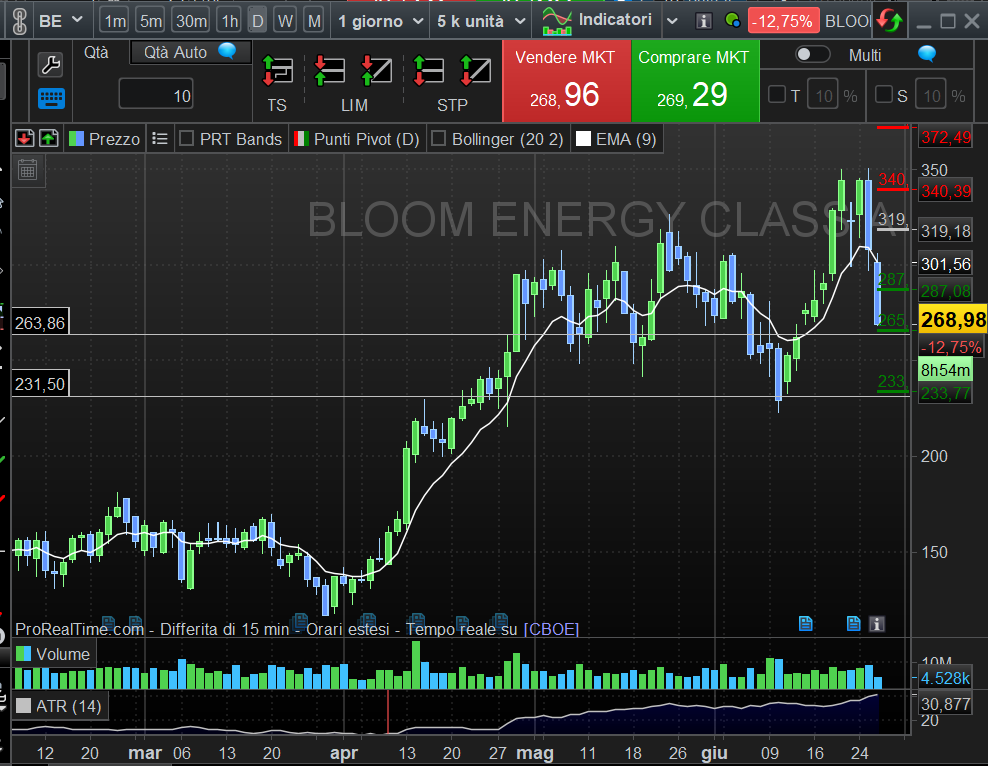This screenshot has height=766, width=988.
Task: Enable the T target checkbox
Action: [777, 94]
